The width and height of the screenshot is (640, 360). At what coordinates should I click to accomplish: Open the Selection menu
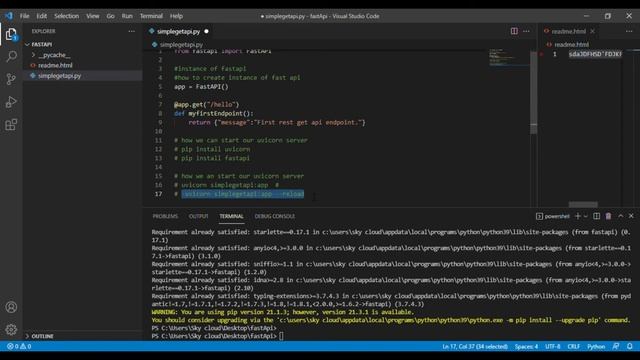[x=67, y=16]
